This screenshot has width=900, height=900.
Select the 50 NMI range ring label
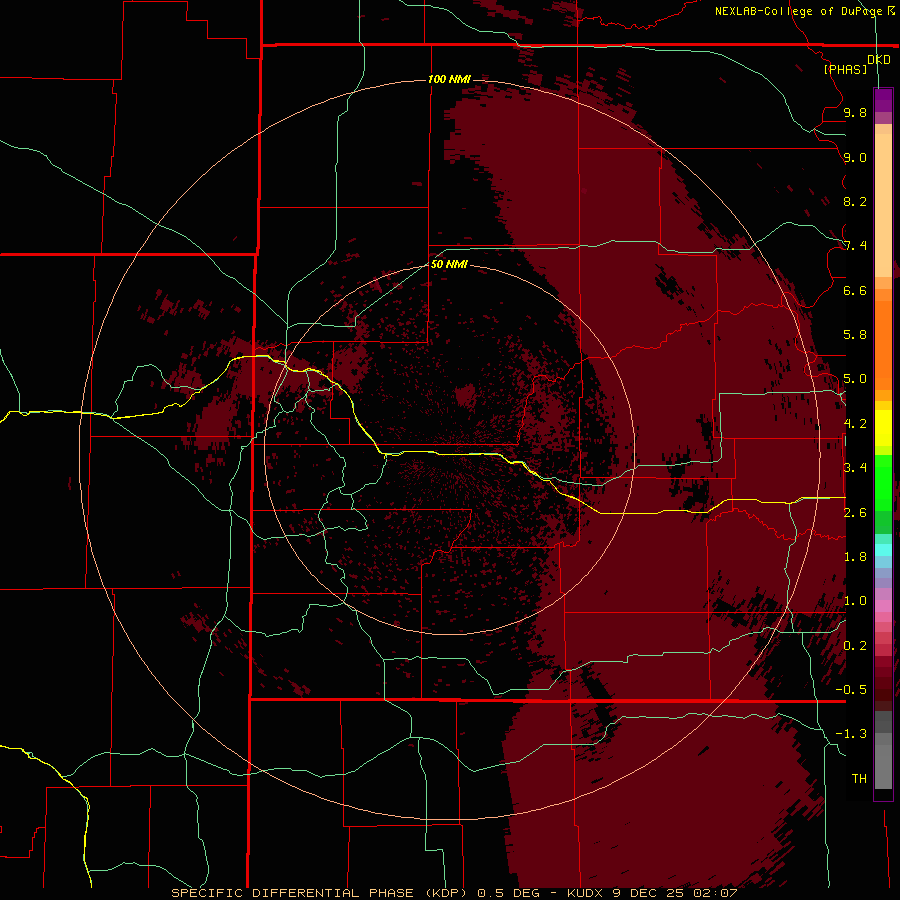[x=449, y=264]
